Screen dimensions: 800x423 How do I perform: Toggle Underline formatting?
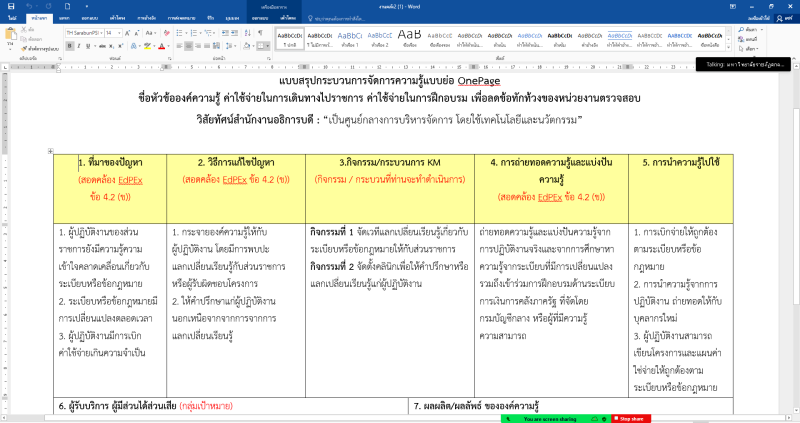85,46
